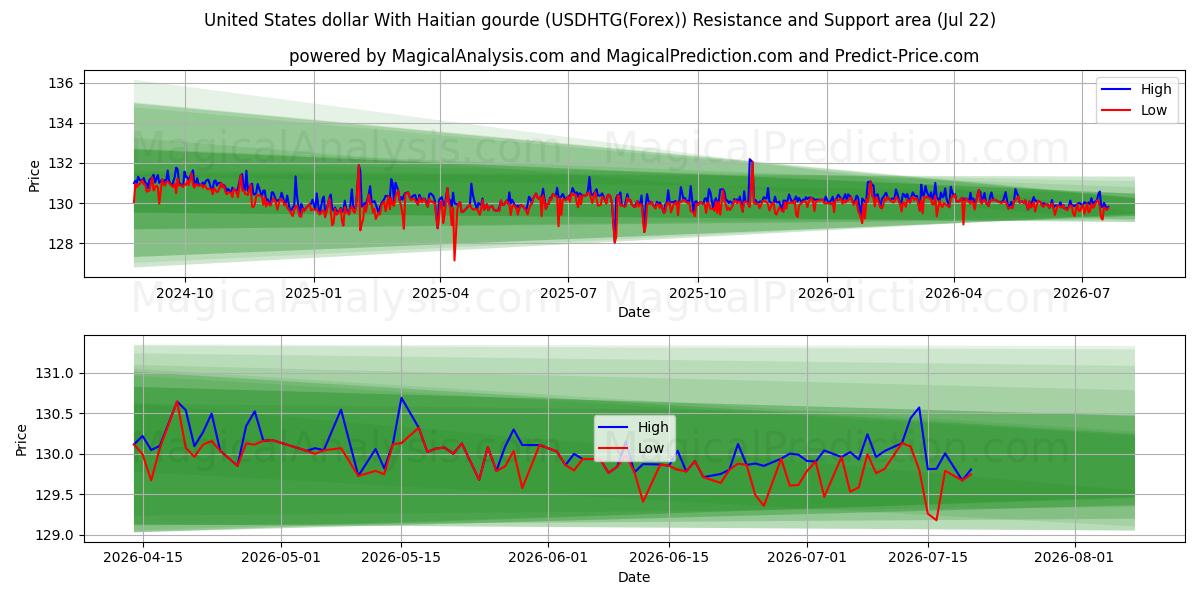Click the 'powered by MagicalAnalysis.com' subtitle
This screenshot has width=1200, height=600.
[x=634, y=56]
